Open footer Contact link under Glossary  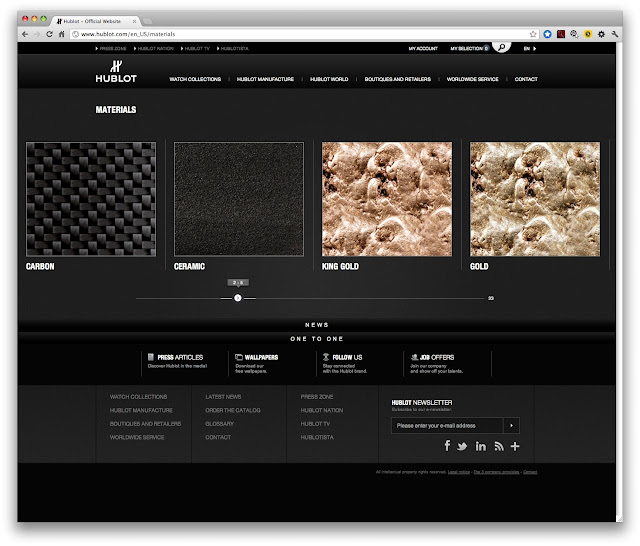coord(218,437)
